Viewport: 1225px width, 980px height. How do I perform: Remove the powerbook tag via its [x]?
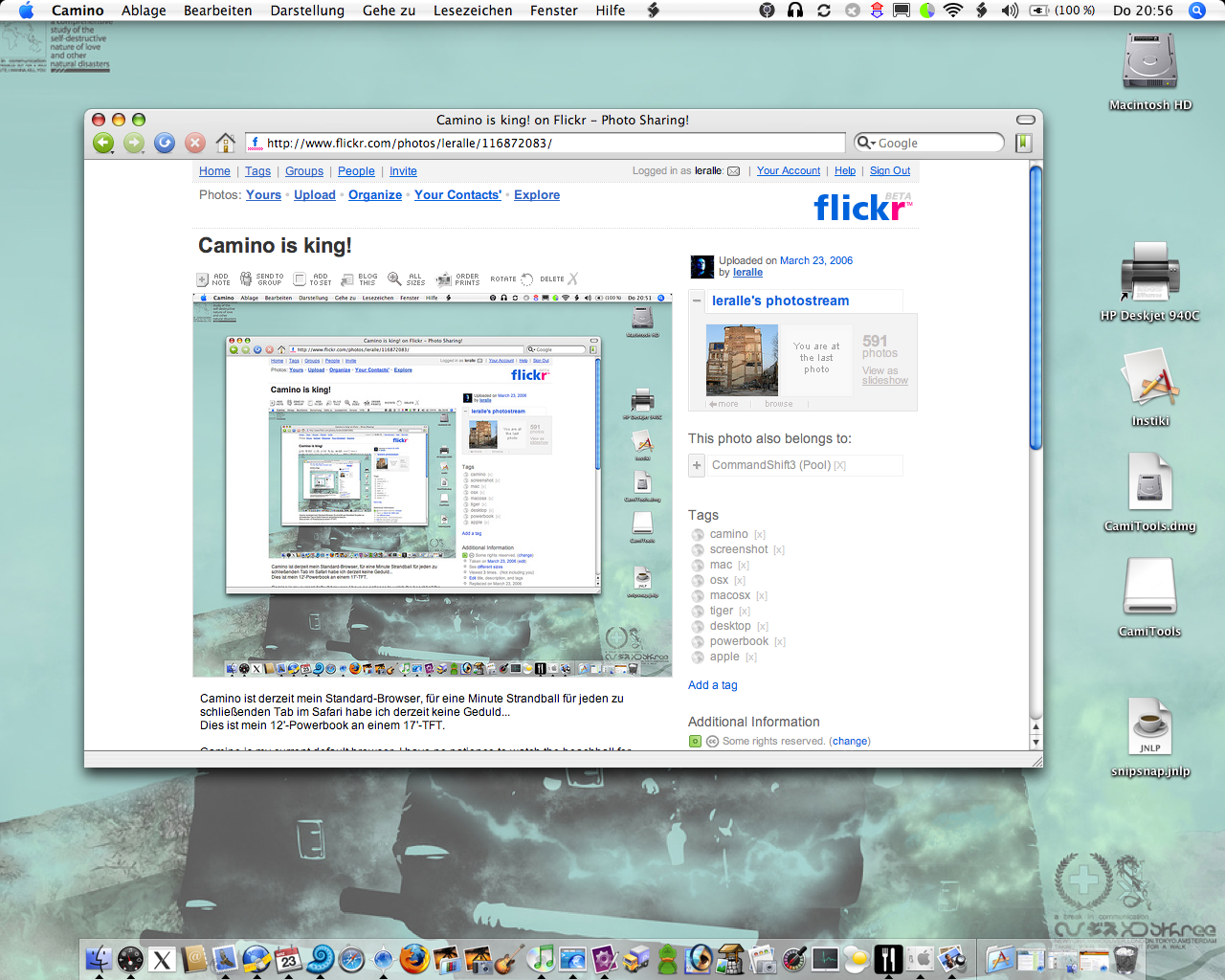pos(780,642)
